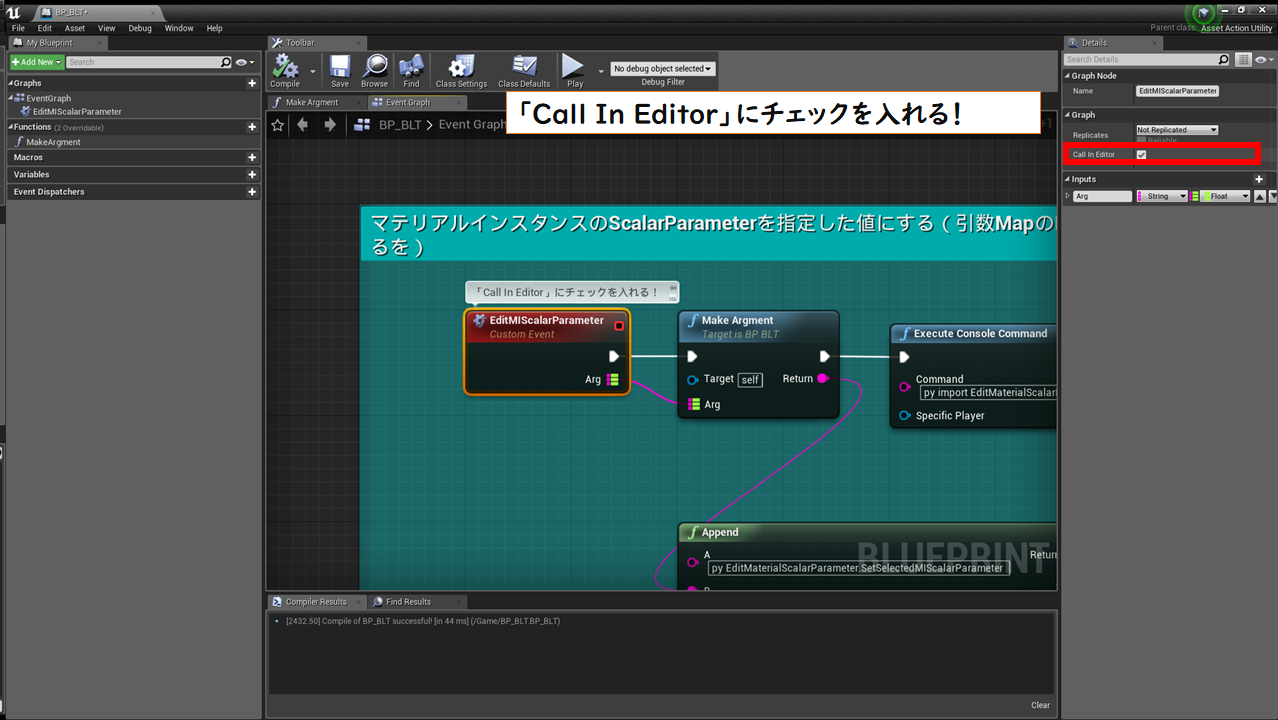Click the Return pin on Make Argment
1278x720 pixels.
pos(823,379)
